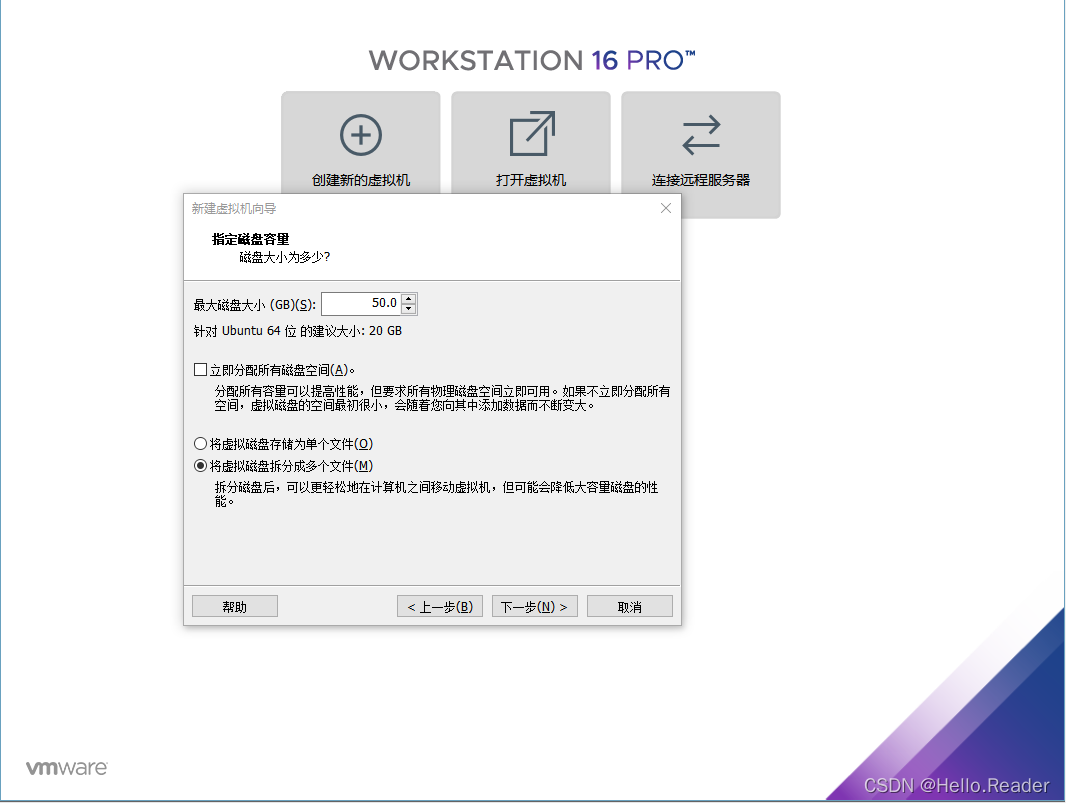Click the open virtual machine arrow icon
Screen dimensions: 1066x803
[x=532, y=133]
